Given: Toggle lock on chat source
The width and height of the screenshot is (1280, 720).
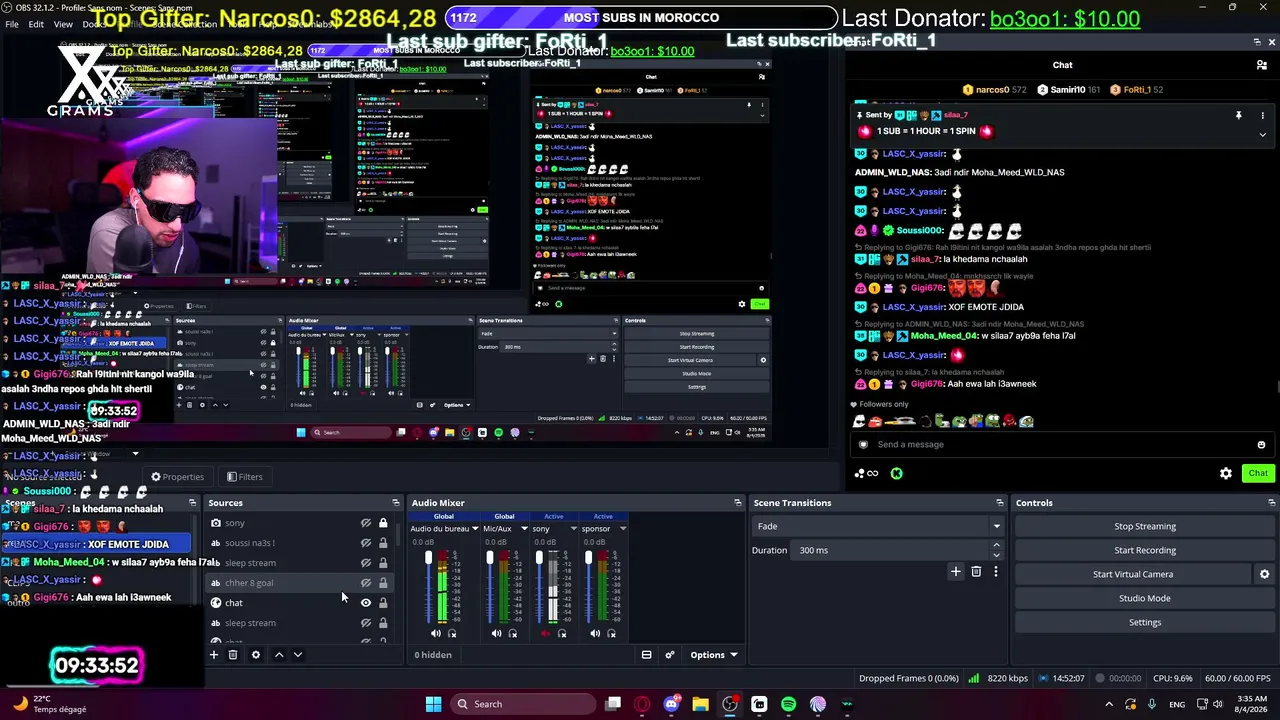Looking at the screenshot, I should click(383, 603).
